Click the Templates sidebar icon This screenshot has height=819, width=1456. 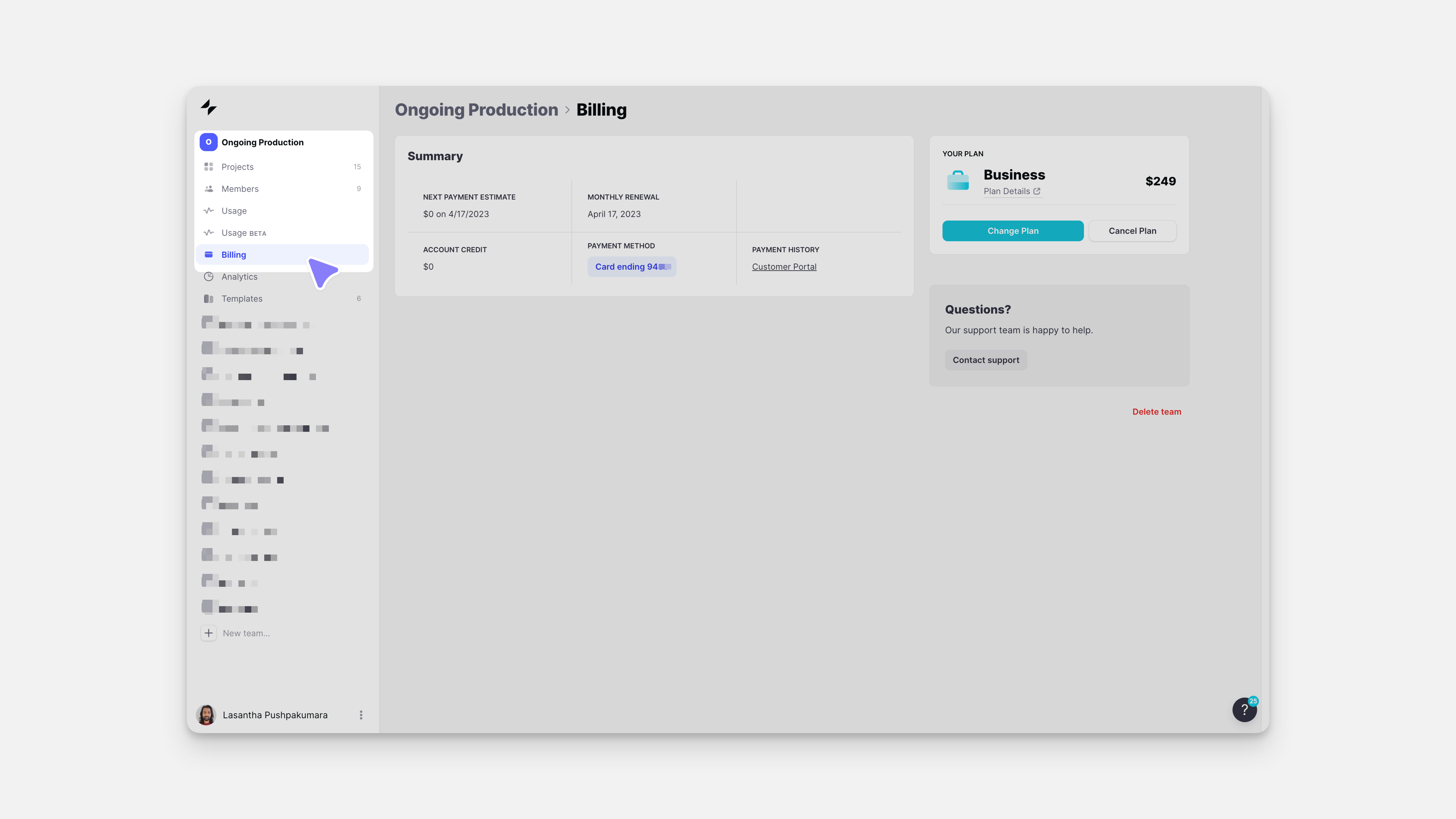(x=209, y=298)
